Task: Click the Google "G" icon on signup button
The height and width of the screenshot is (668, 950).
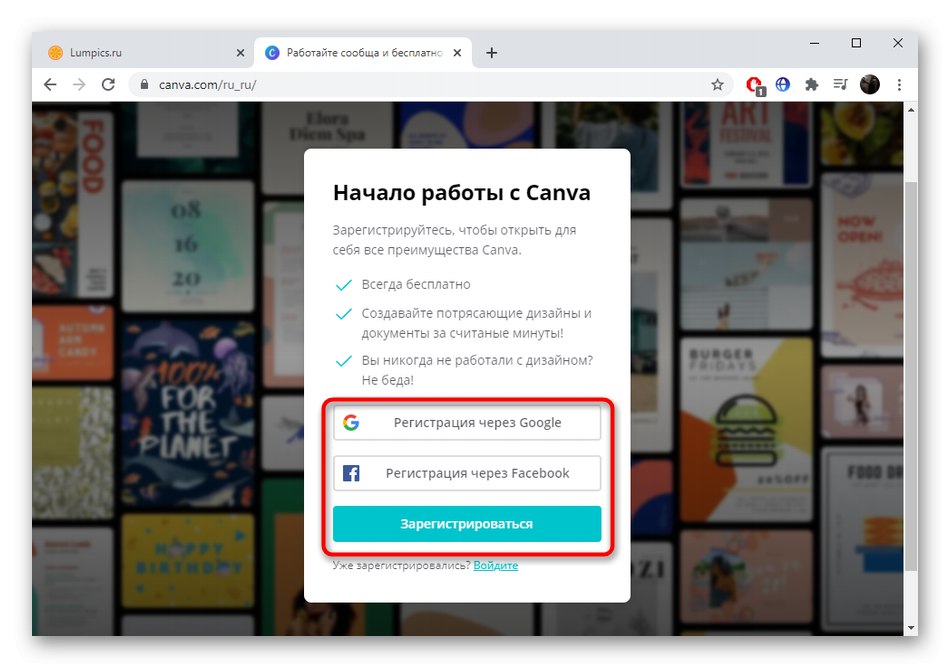Action: pyautogui.click(x=351, y=422)
